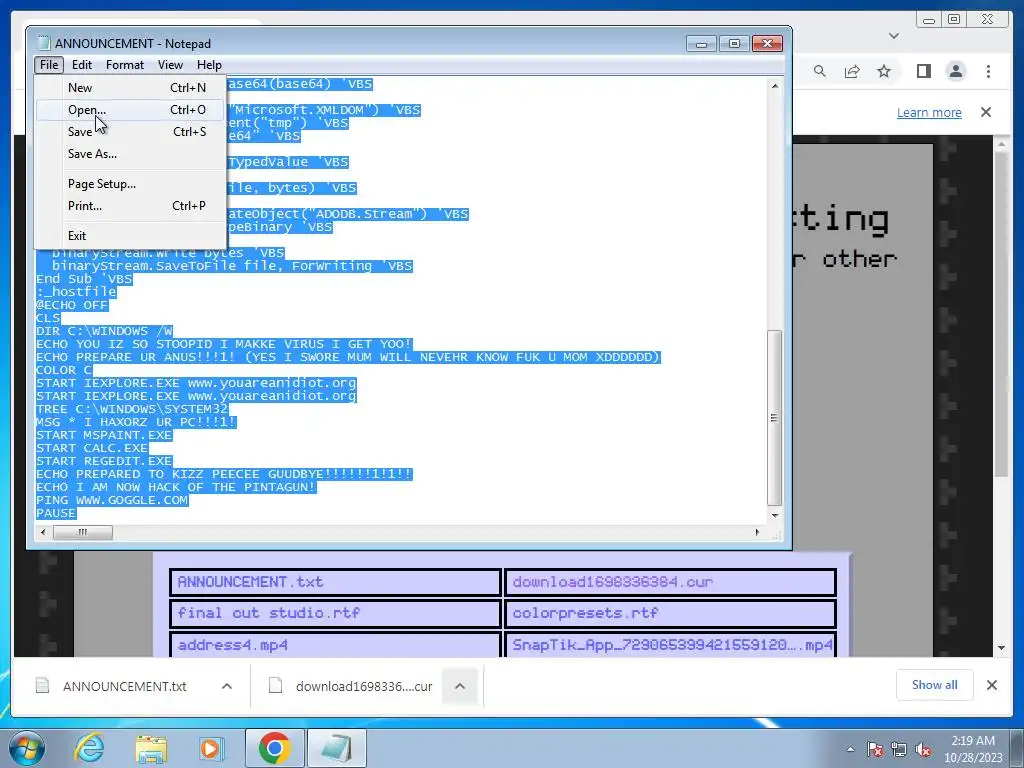The width and height of the screenshot is (1024, 768).
Task: Click Notepad scroll up arrow
Action: pos(775,86)
